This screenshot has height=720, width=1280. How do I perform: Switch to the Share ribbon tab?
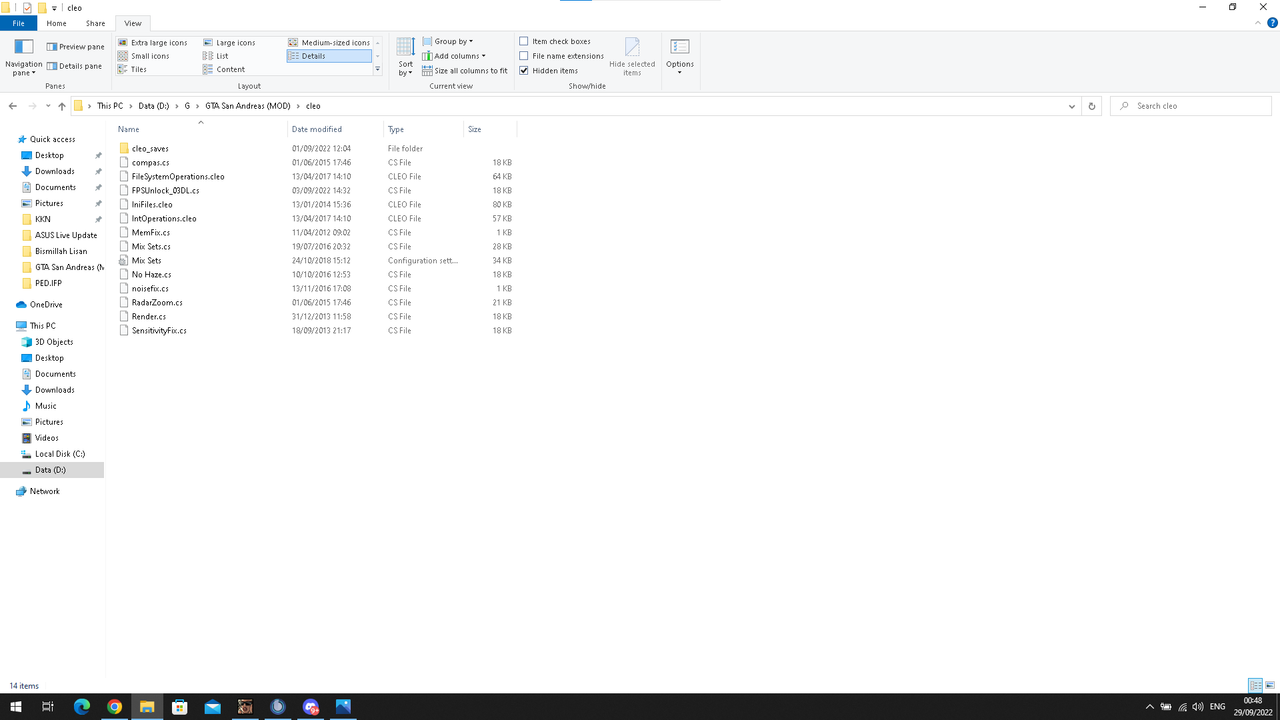coord(95,23)
